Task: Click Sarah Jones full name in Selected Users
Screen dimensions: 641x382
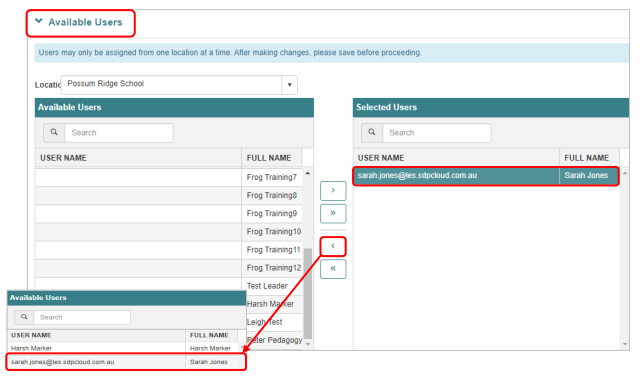Action: point(586,175)
